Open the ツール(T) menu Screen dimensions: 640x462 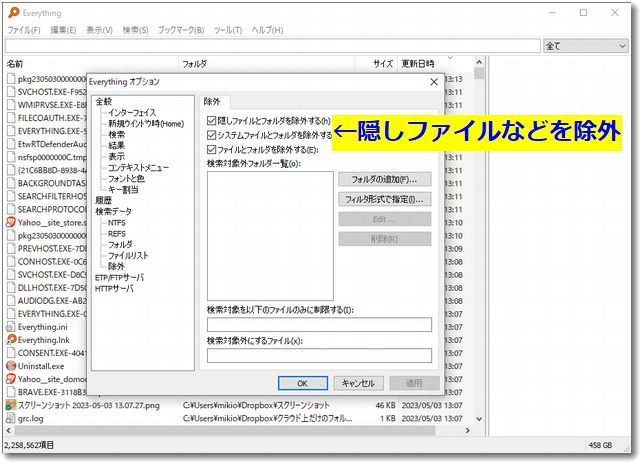[x=228, y=30]
